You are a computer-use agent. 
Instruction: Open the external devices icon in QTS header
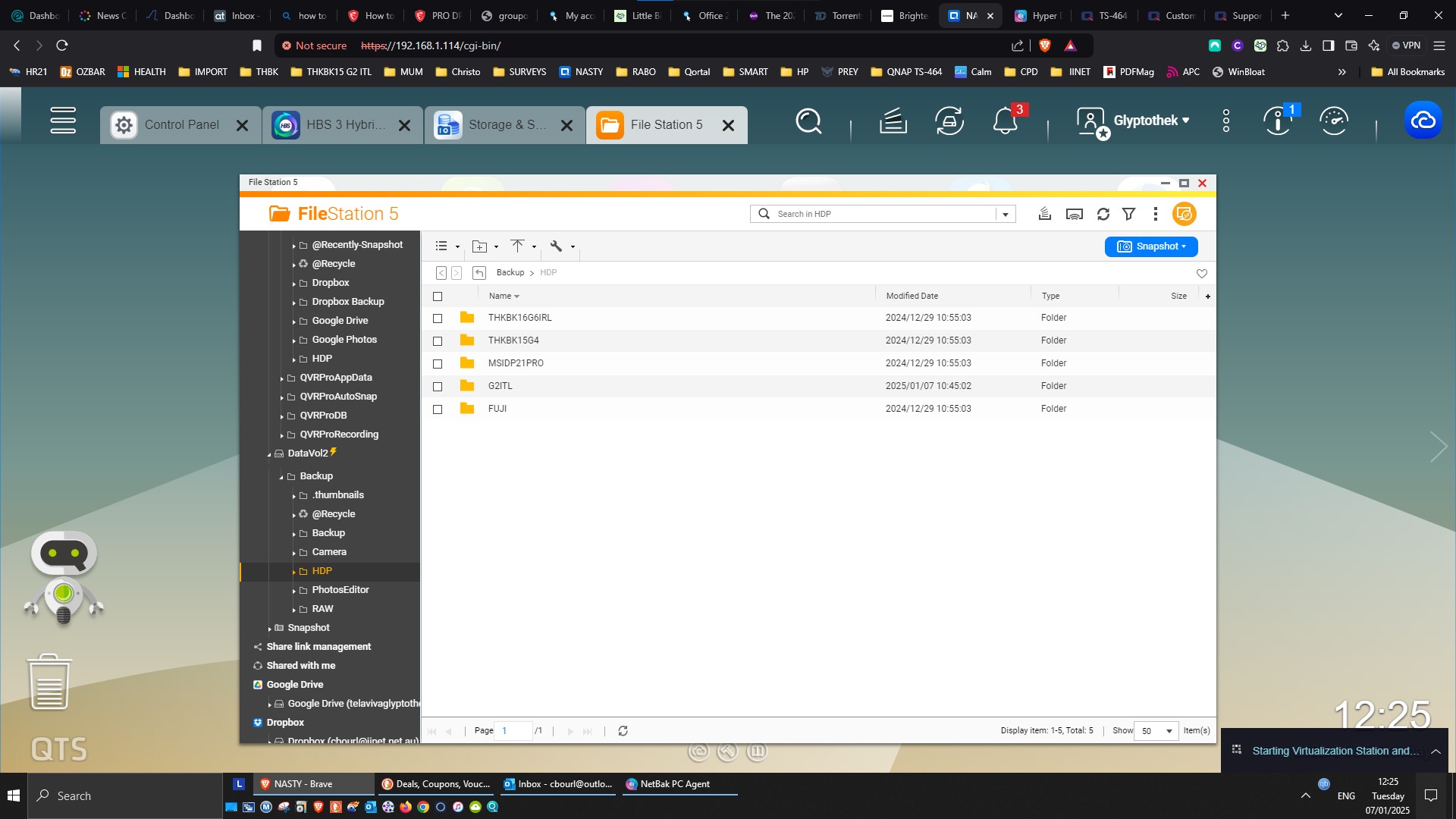[949, 121]
